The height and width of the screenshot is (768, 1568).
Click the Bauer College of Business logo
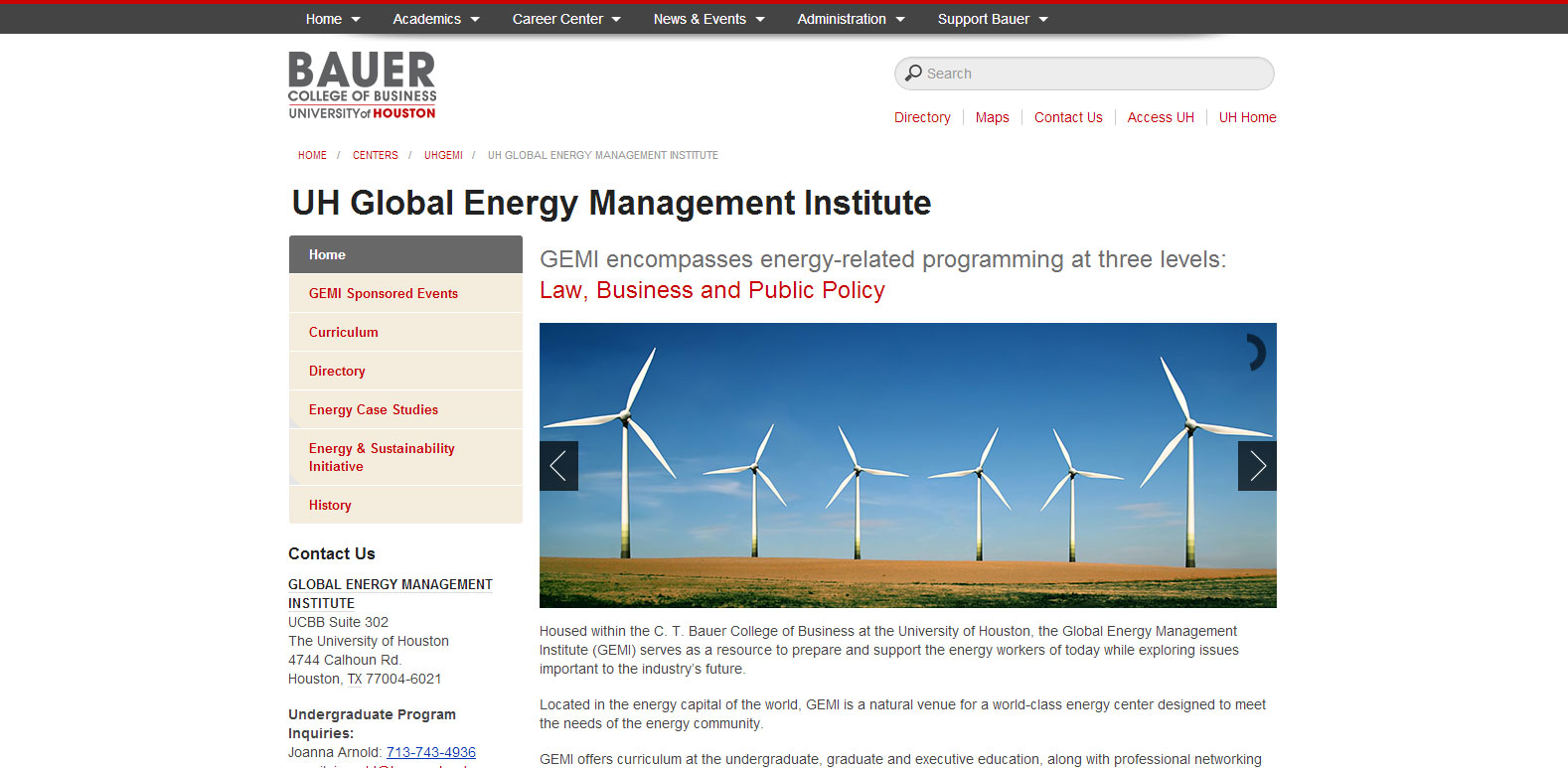coord(362,85)
